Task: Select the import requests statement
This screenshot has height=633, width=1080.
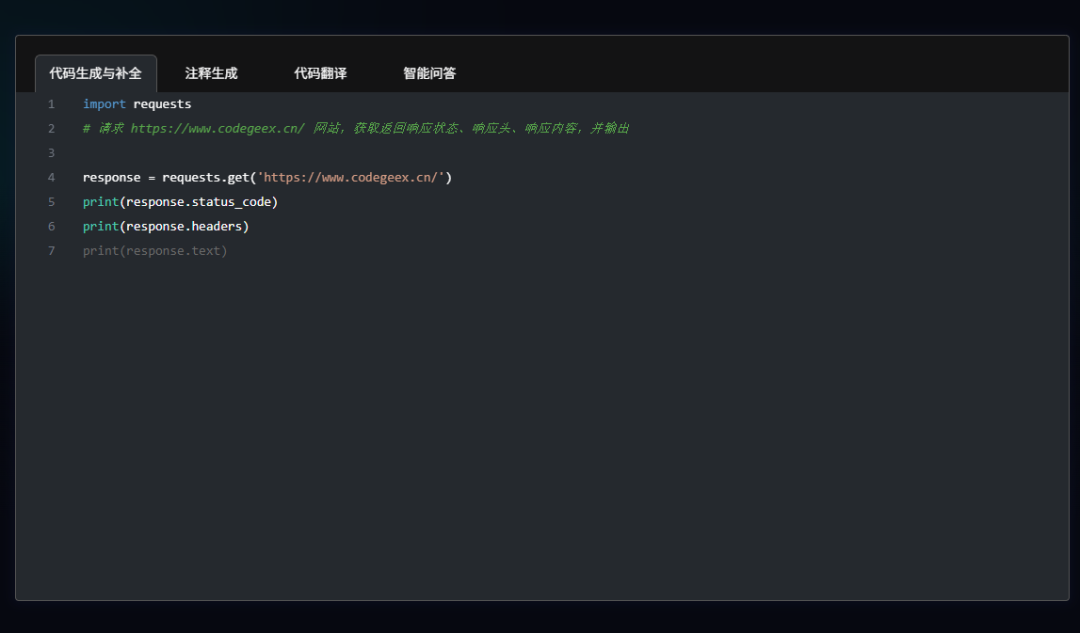Action: click(x=137, y=103)
